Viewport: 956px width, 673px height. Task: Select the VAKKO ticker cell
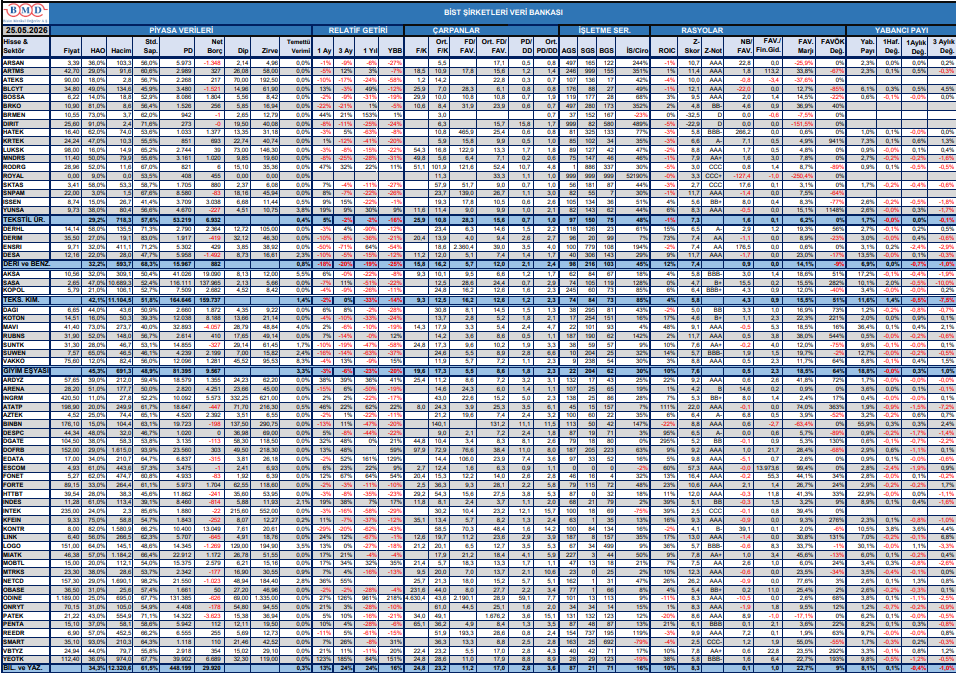point(26,360)
